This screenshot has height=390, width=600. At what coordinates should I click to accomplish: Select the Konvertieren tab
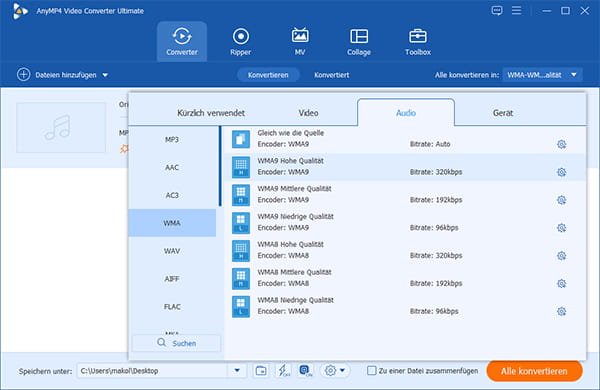pyautogui.click(x=268, y=75)
